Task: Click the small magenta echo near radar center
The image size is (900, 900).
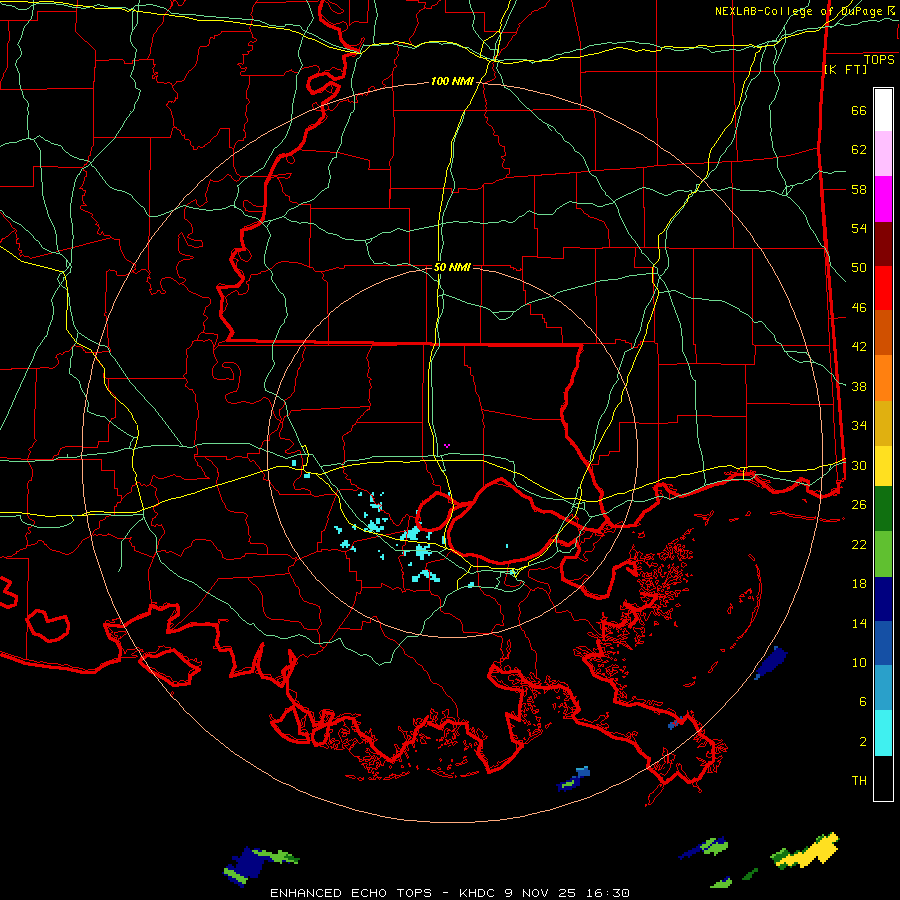Action: [x=447, y=445]
